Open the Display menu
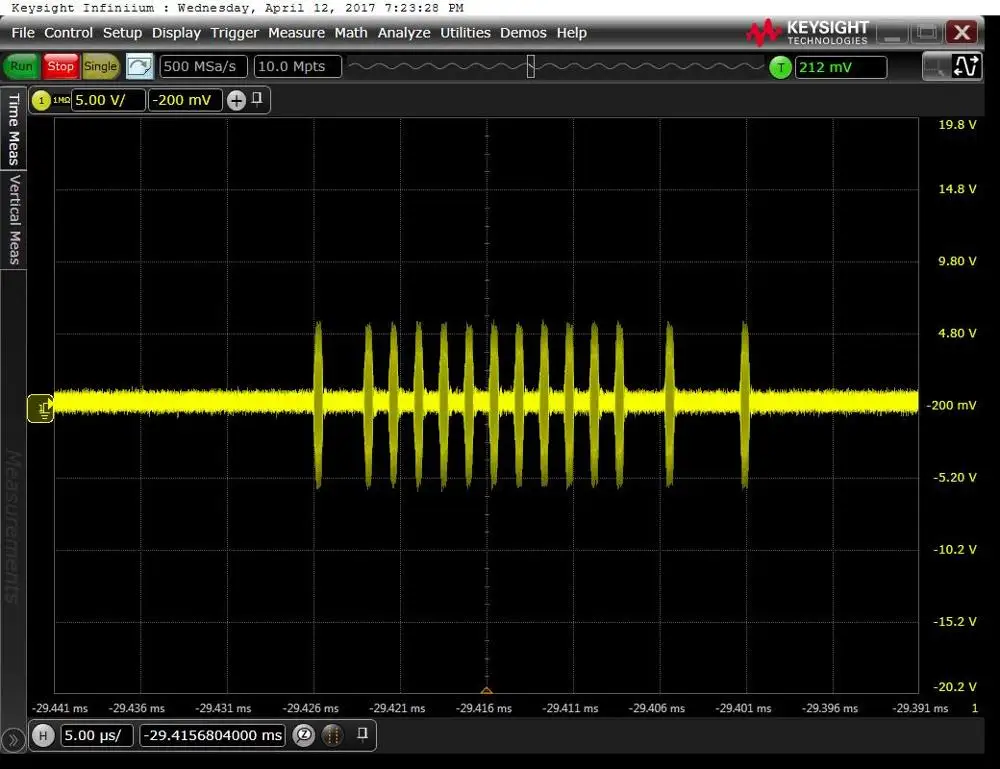This screenshot has width=1000, height=769. (176, 33)
